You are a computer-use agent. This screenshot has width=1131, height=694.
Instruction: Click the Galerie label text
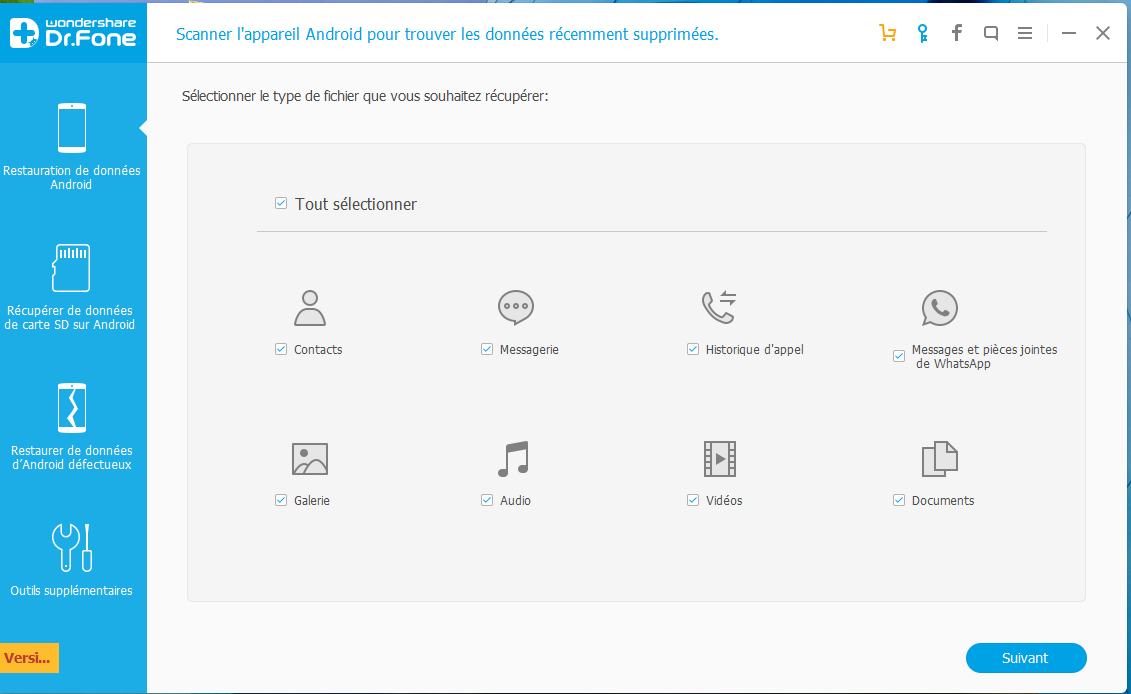pyautogui.click(x=312, y=500)
